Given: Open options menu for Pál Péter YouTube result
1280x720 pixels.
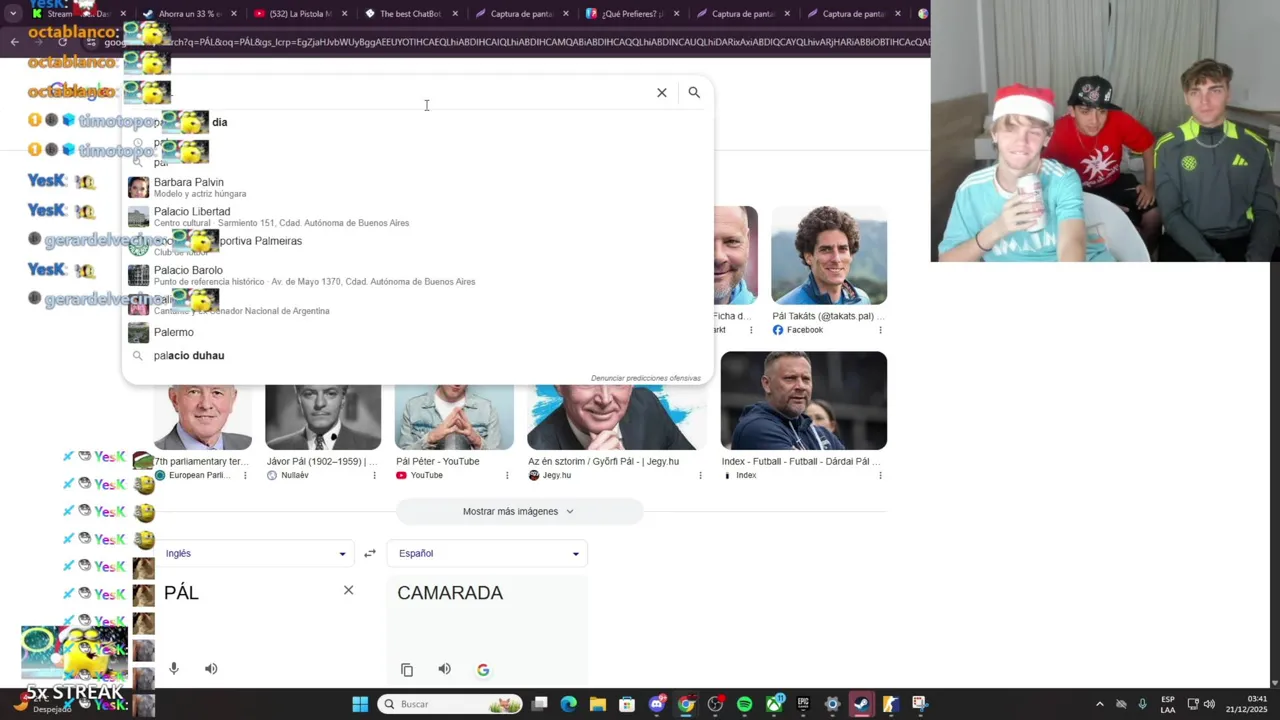Looking at the screenshot, I should point(507,475).
